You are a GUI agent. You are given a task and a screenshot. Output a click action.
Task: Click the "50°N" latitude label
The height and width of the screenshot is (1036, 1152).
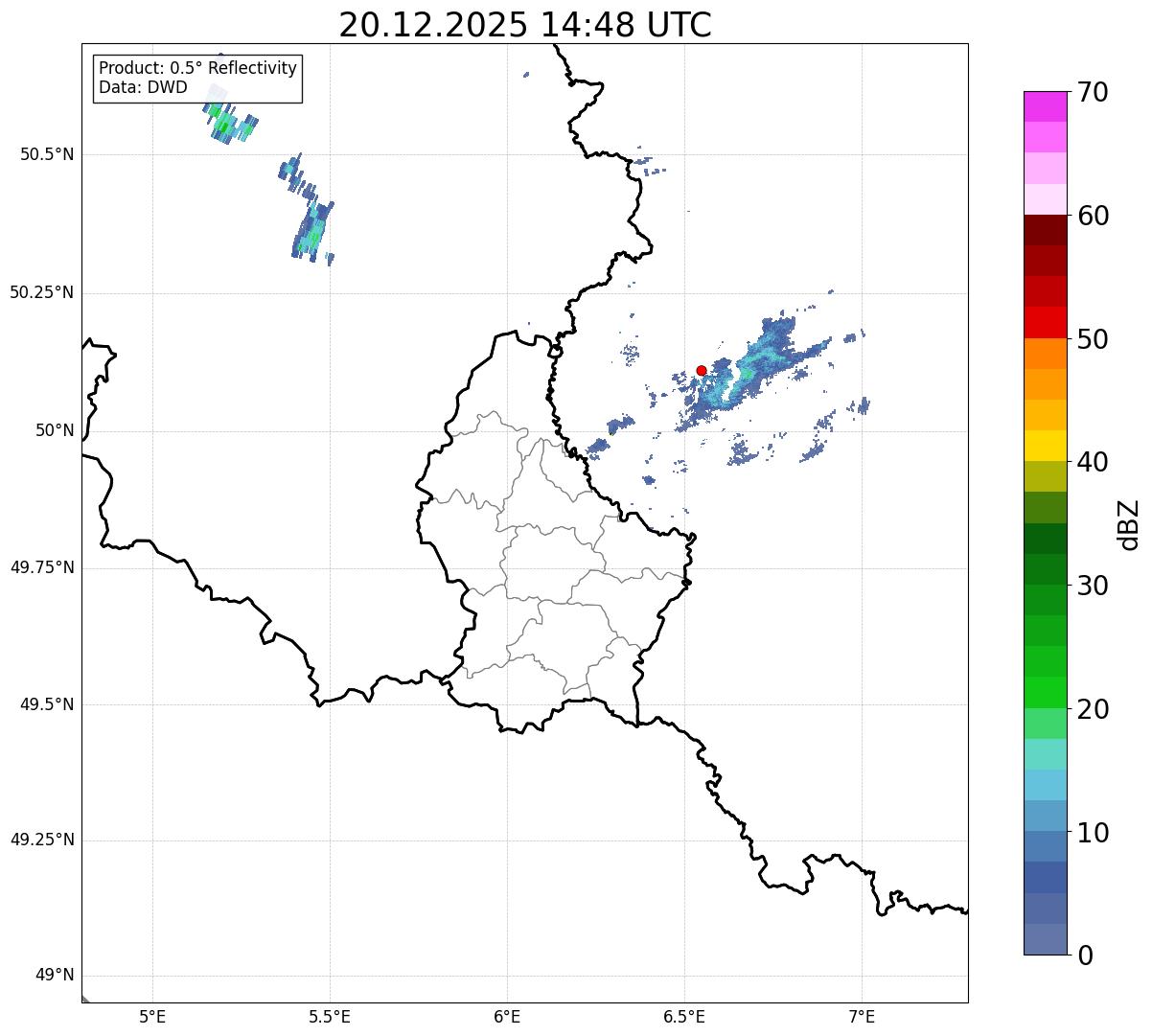(x=55, y=431)
